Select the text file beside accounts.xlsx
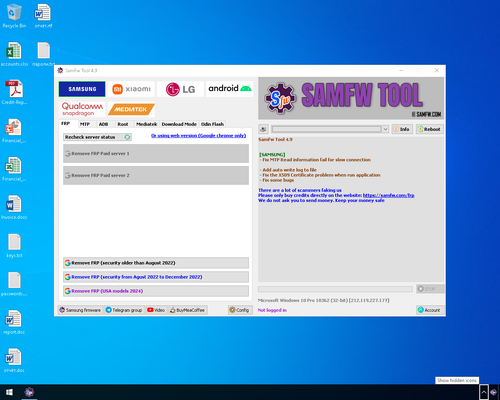Image resolution: width=500 pixels, height=400 pixels. coord(43,54)
